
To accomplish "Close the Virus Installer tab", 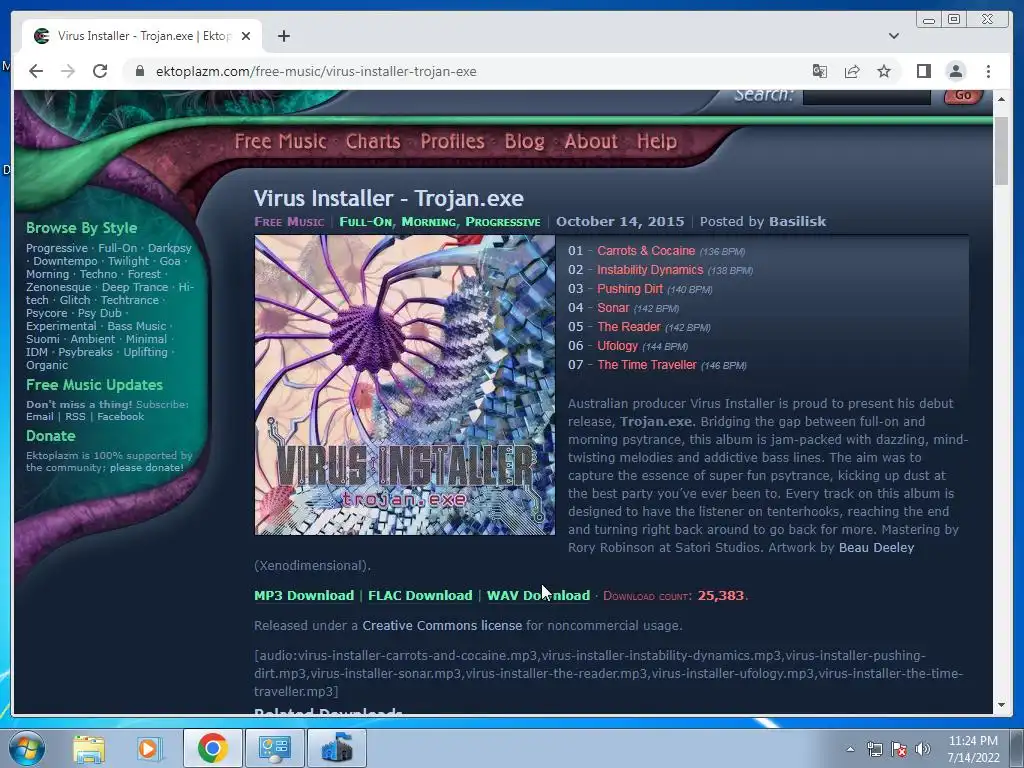I will tap(246, 36).
